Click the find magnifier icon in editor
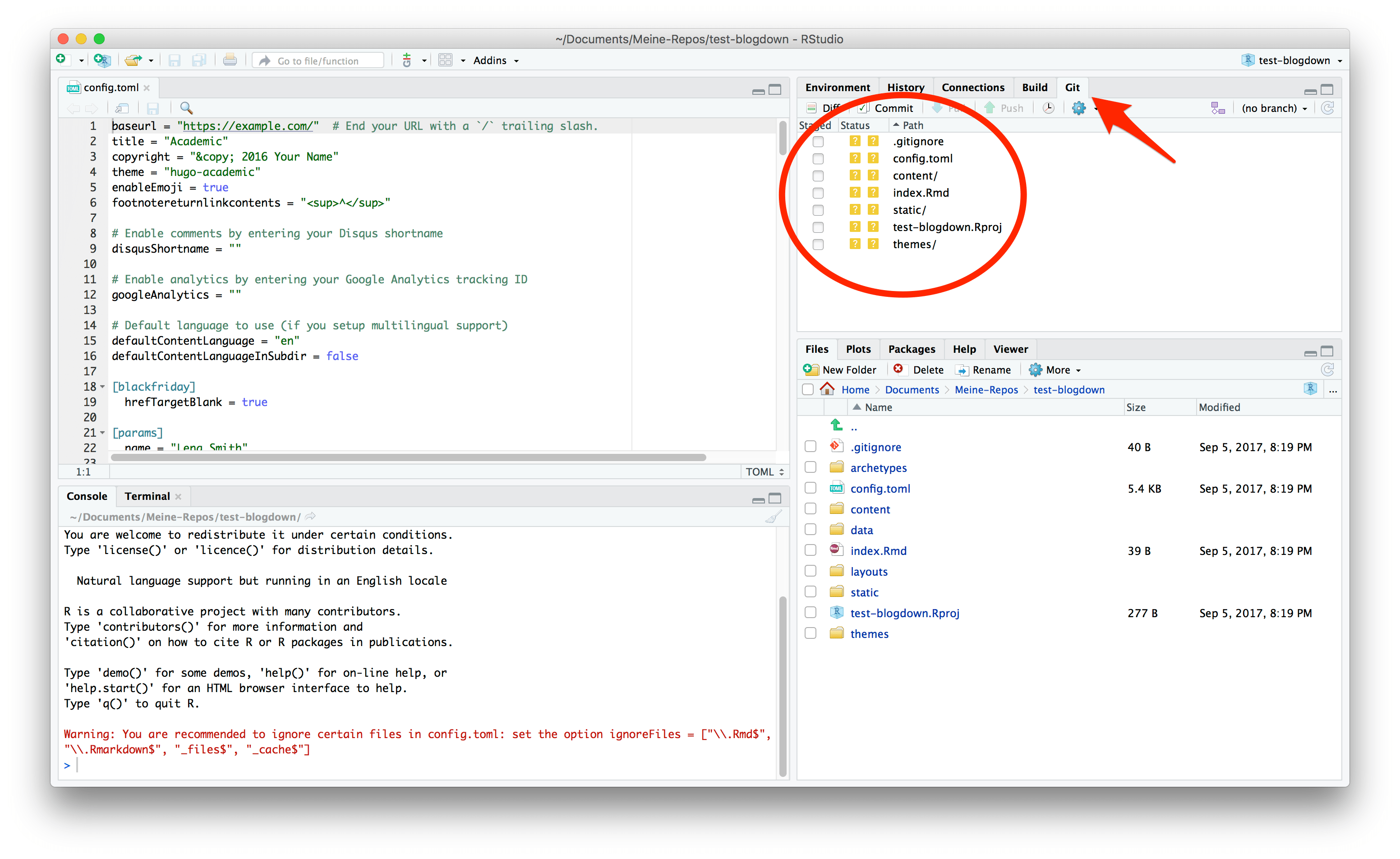 click(x=186, y=108)
